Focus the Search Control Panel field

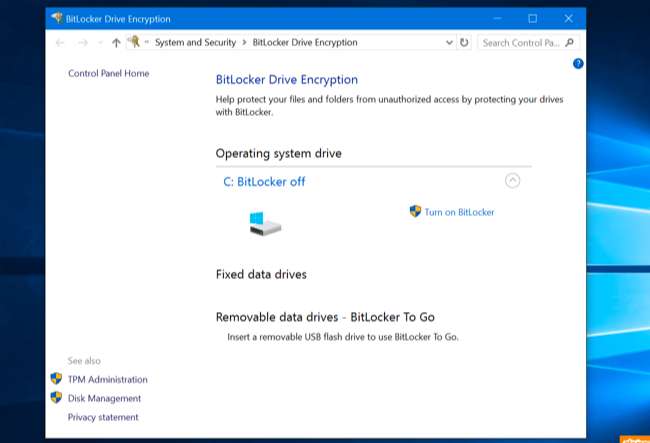point(520,43)
